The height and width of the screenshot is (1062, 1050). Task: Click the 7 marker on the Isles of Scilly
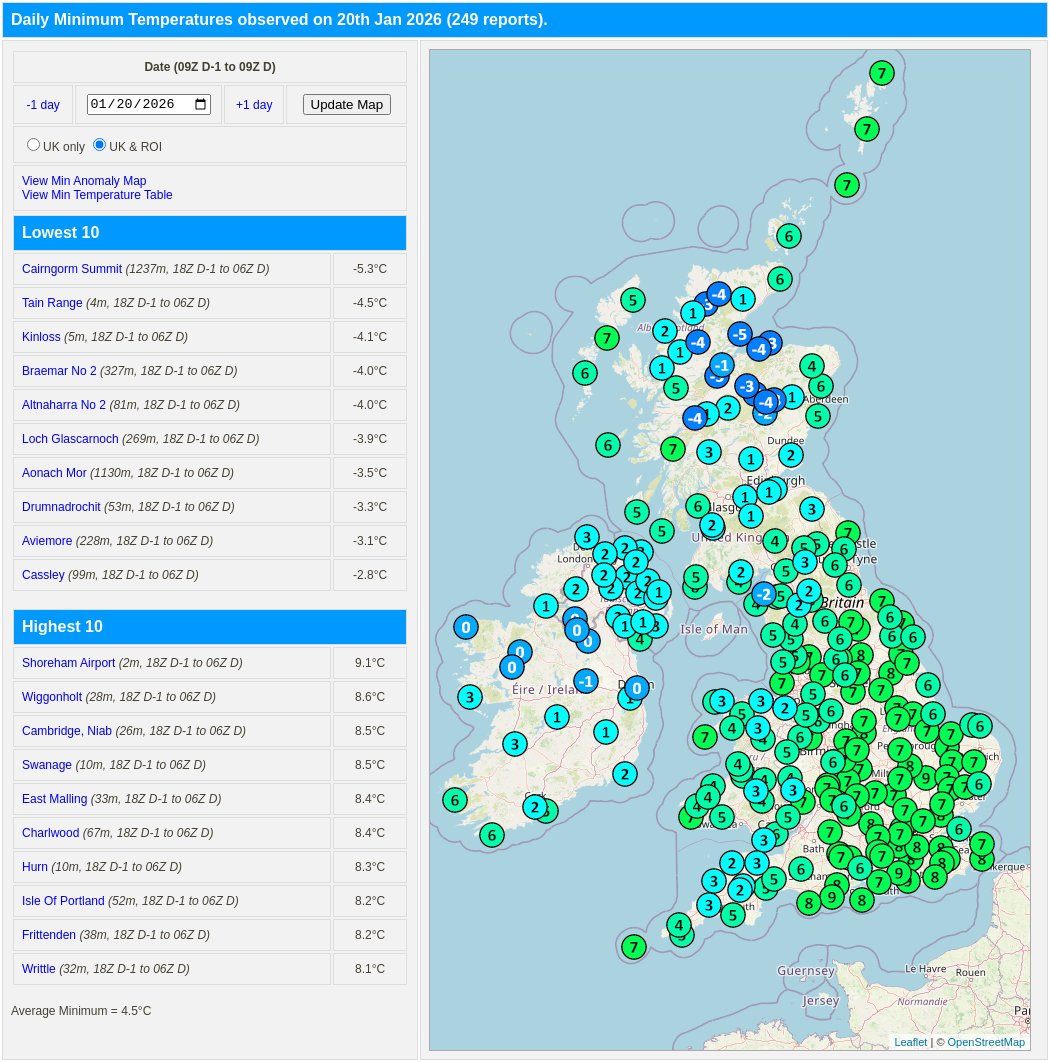coord(634,947)
